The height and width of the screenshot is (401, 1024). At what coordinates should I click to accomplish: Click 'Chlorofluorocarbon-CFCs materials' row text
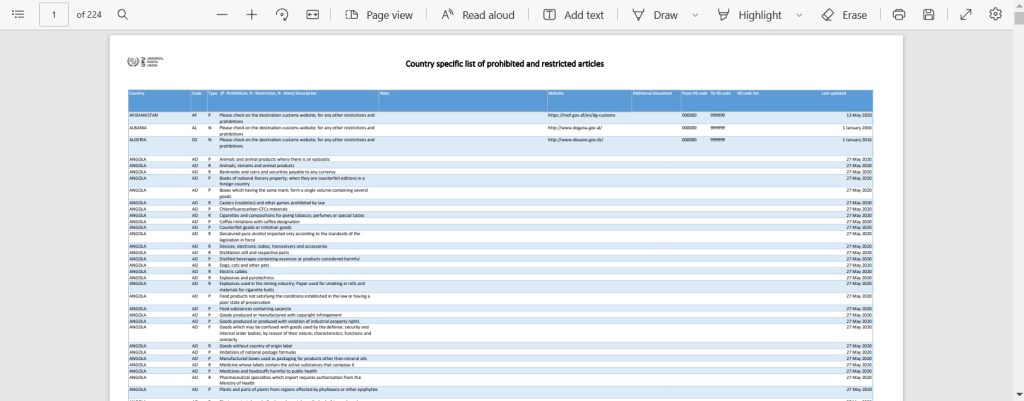coord(253,209)
